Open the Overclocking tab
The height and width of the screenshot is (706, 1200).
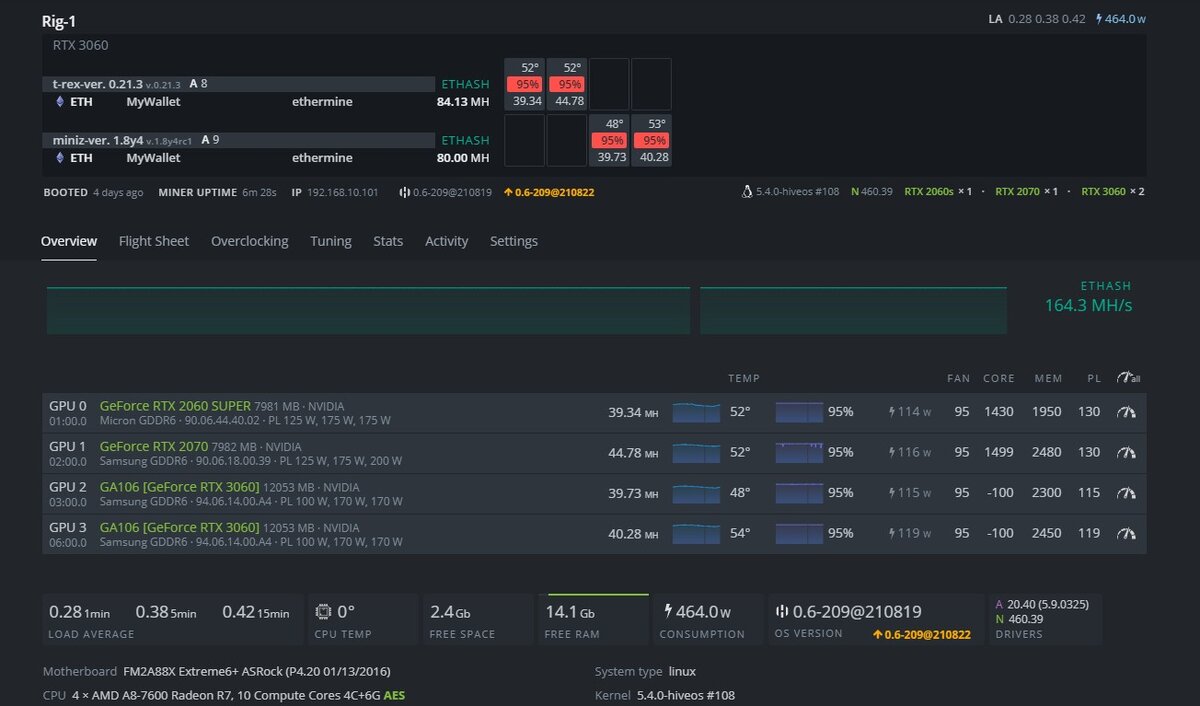(250, 241)
